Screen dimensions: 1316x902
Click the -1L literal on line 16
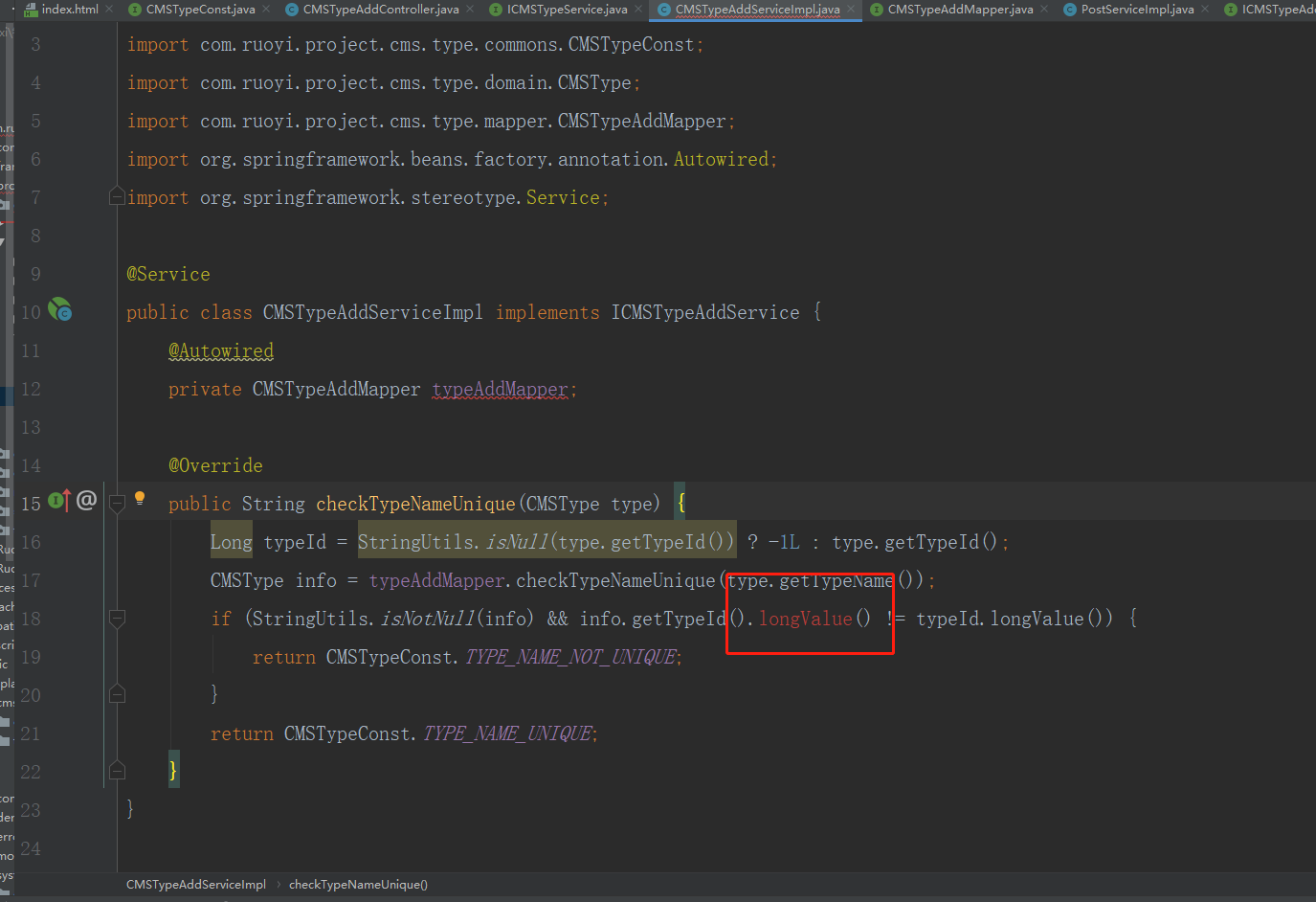(785, 543)
